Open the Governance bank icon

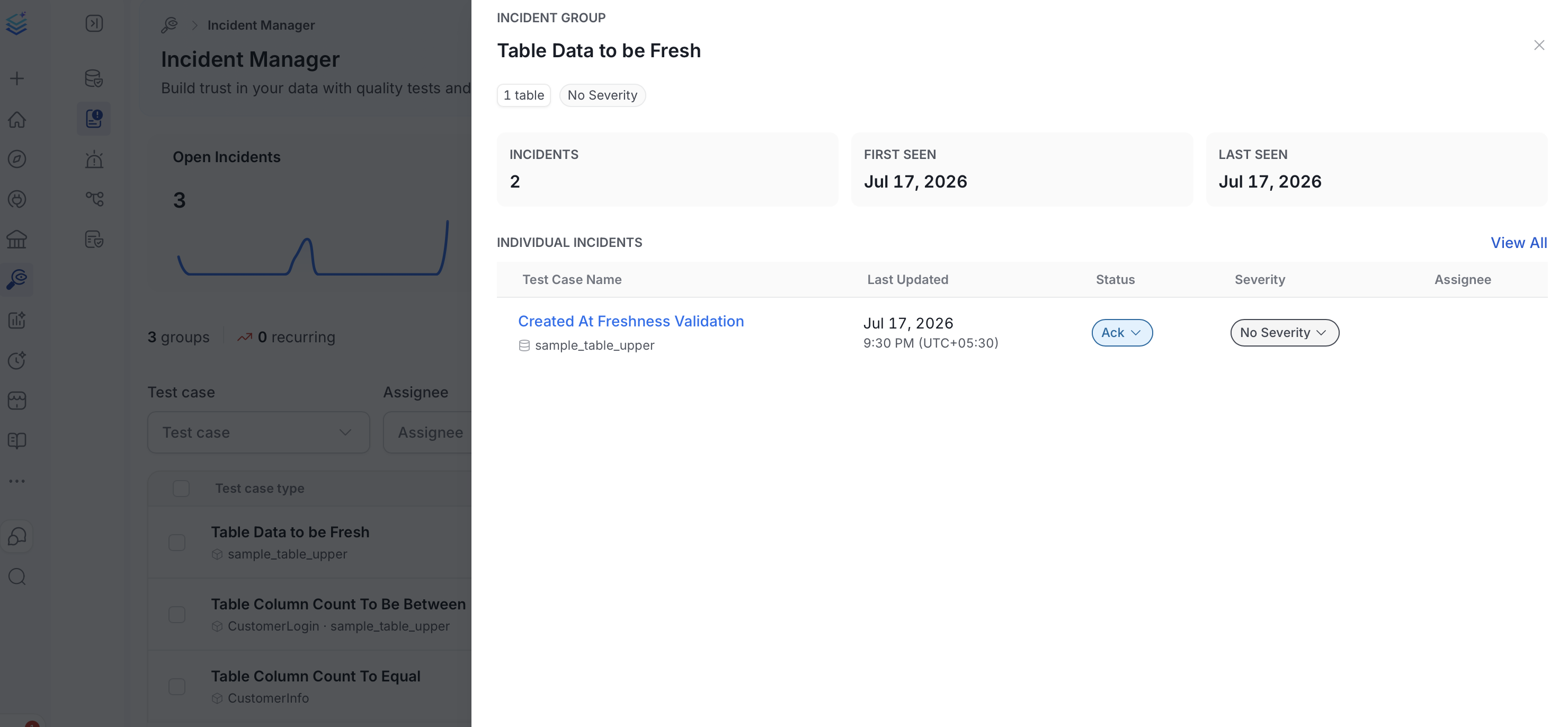point(17,240)
